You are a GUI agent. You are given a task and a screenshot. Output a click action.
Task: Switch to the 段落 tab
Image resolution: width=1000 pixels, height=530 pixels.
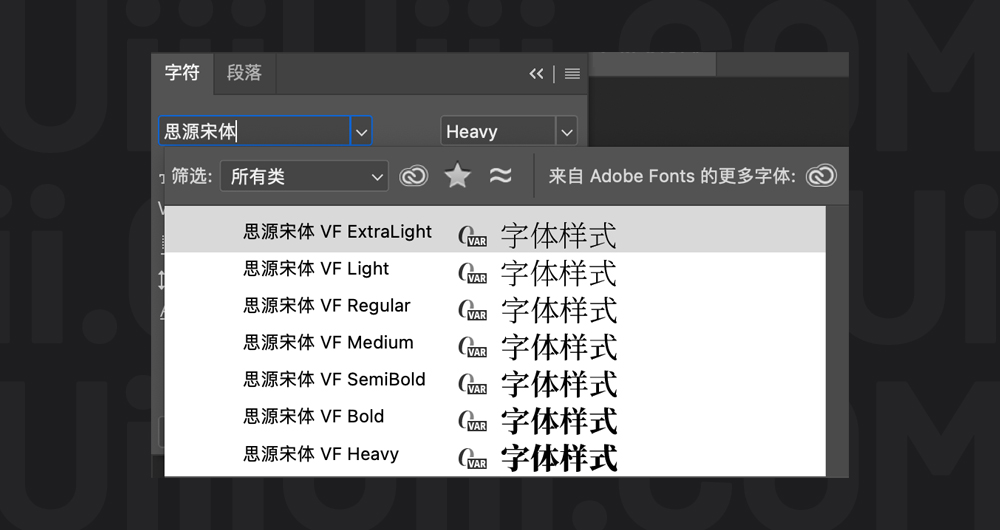[x=244, y=73]
